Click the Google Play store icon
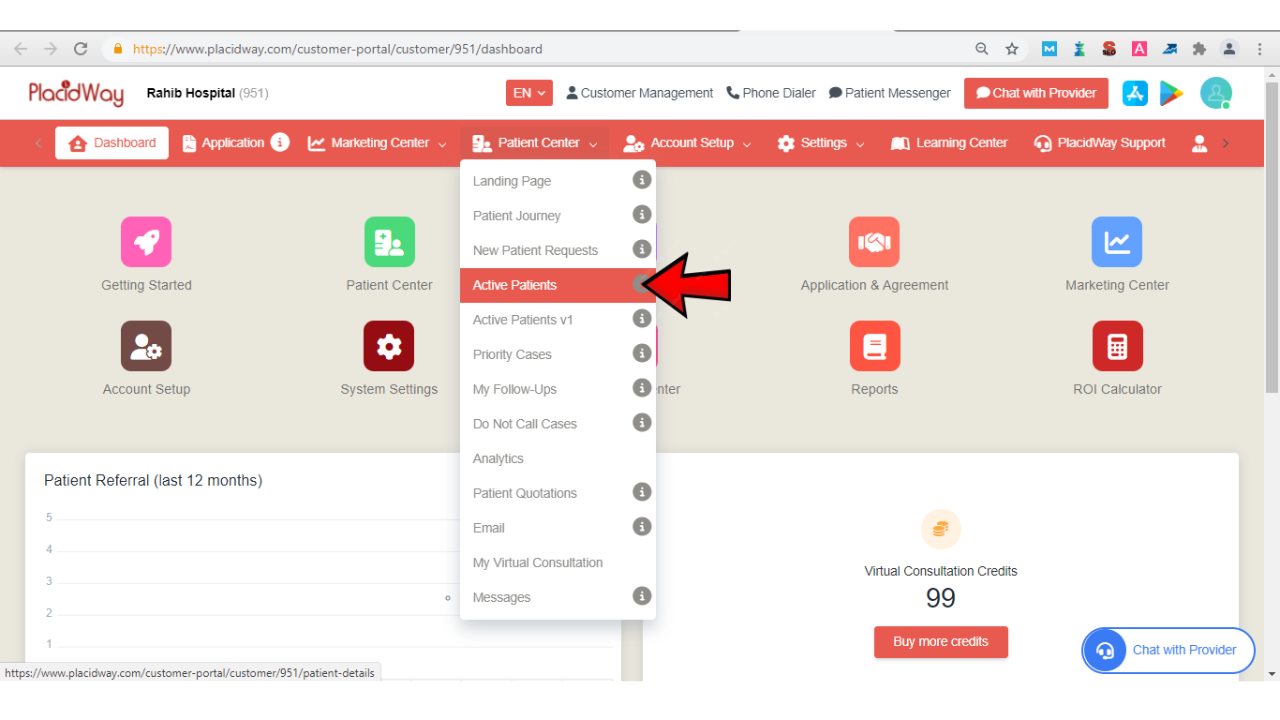The image size is (1280, 720). [x=1171, y=93]
